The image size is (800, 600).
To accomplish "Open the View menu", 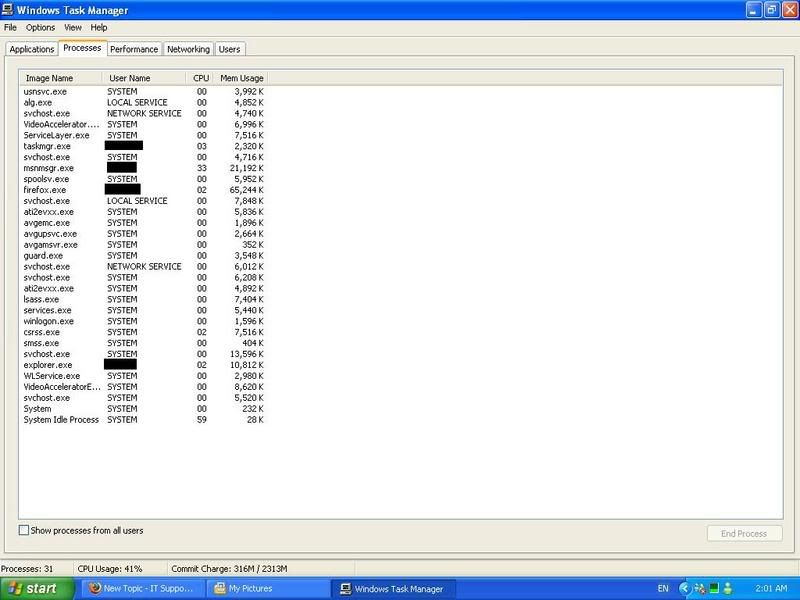I will point(73,27).
